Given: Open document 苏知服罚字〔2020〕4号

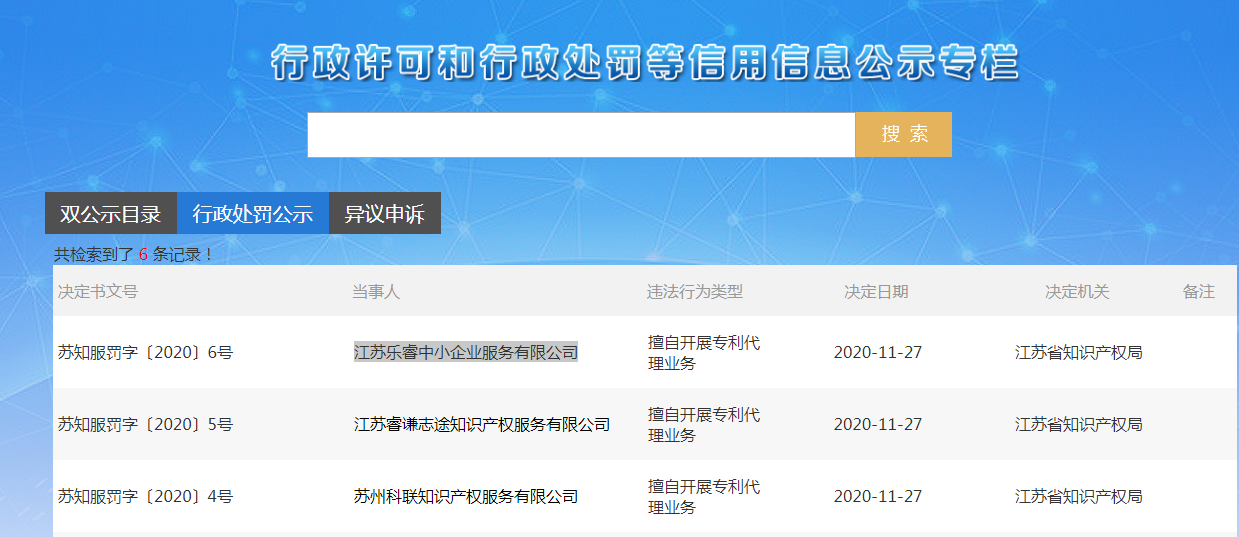Looking at the screenshot, I should click(146, 496).
